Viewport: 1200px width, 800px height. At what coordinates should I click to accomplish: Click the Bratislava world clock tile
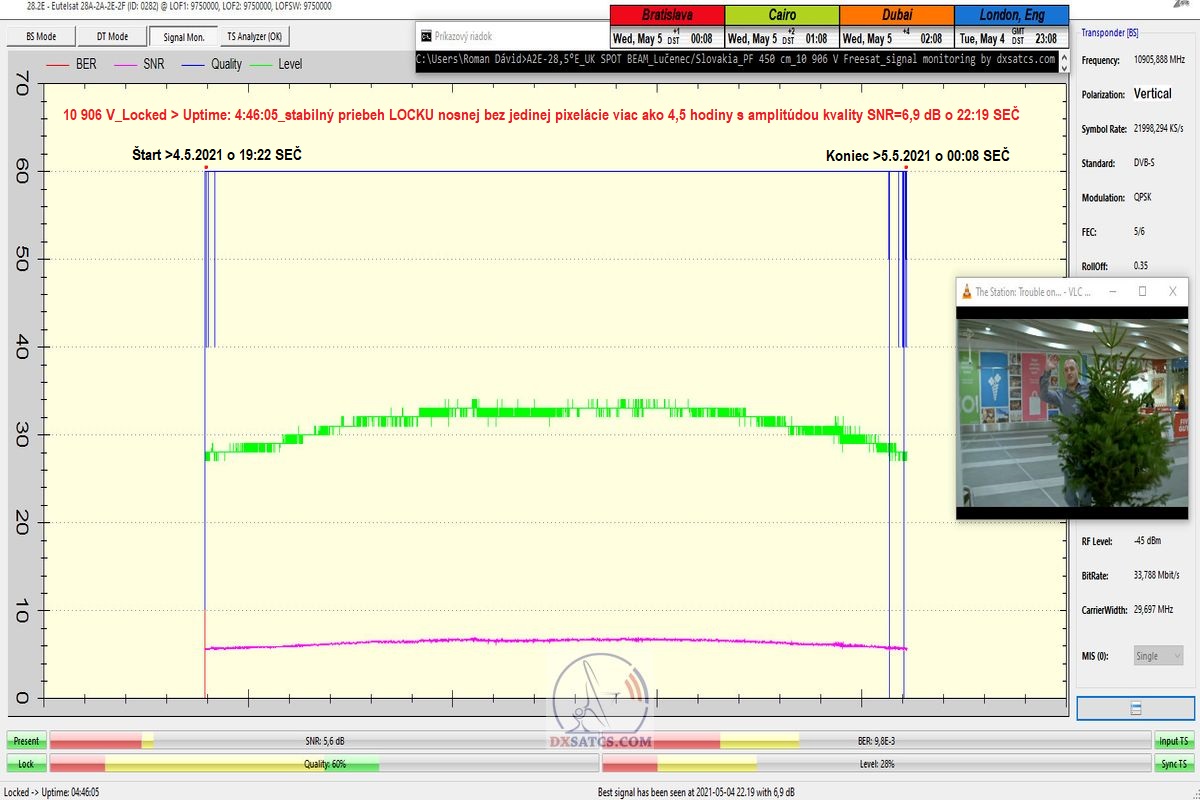pos(667,27)
